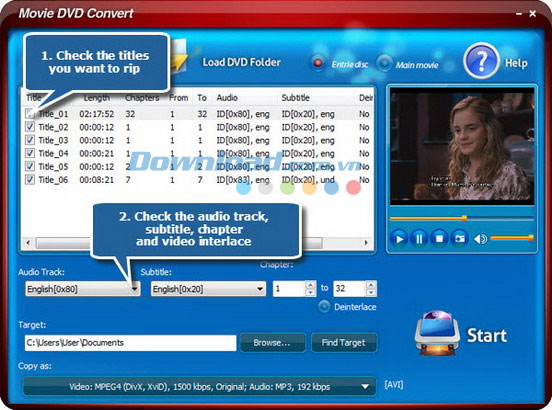The width and height of the screenshot is (552, 410).
Task: Select the Main movie radio option
Action: 384,63
